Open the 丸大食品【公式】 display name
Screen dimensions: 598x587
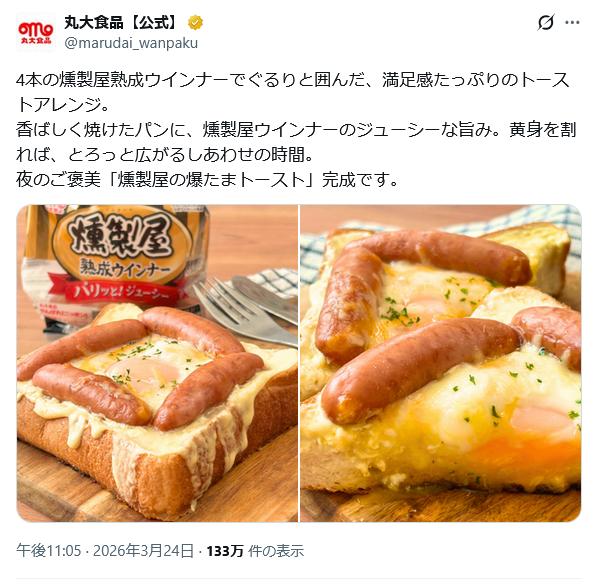pos(121,23)
